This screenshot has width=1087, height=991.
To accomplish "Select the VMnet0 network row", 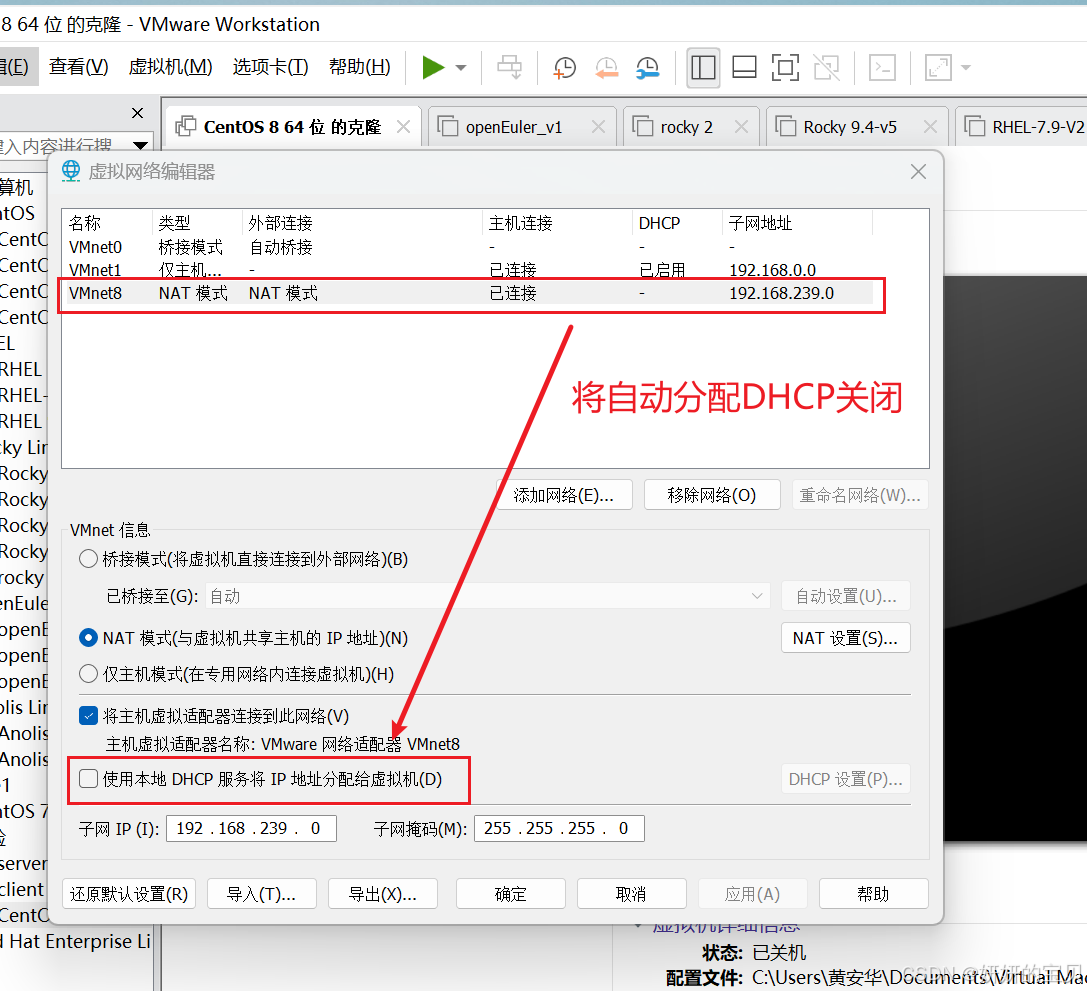I will tap(469, 247).
